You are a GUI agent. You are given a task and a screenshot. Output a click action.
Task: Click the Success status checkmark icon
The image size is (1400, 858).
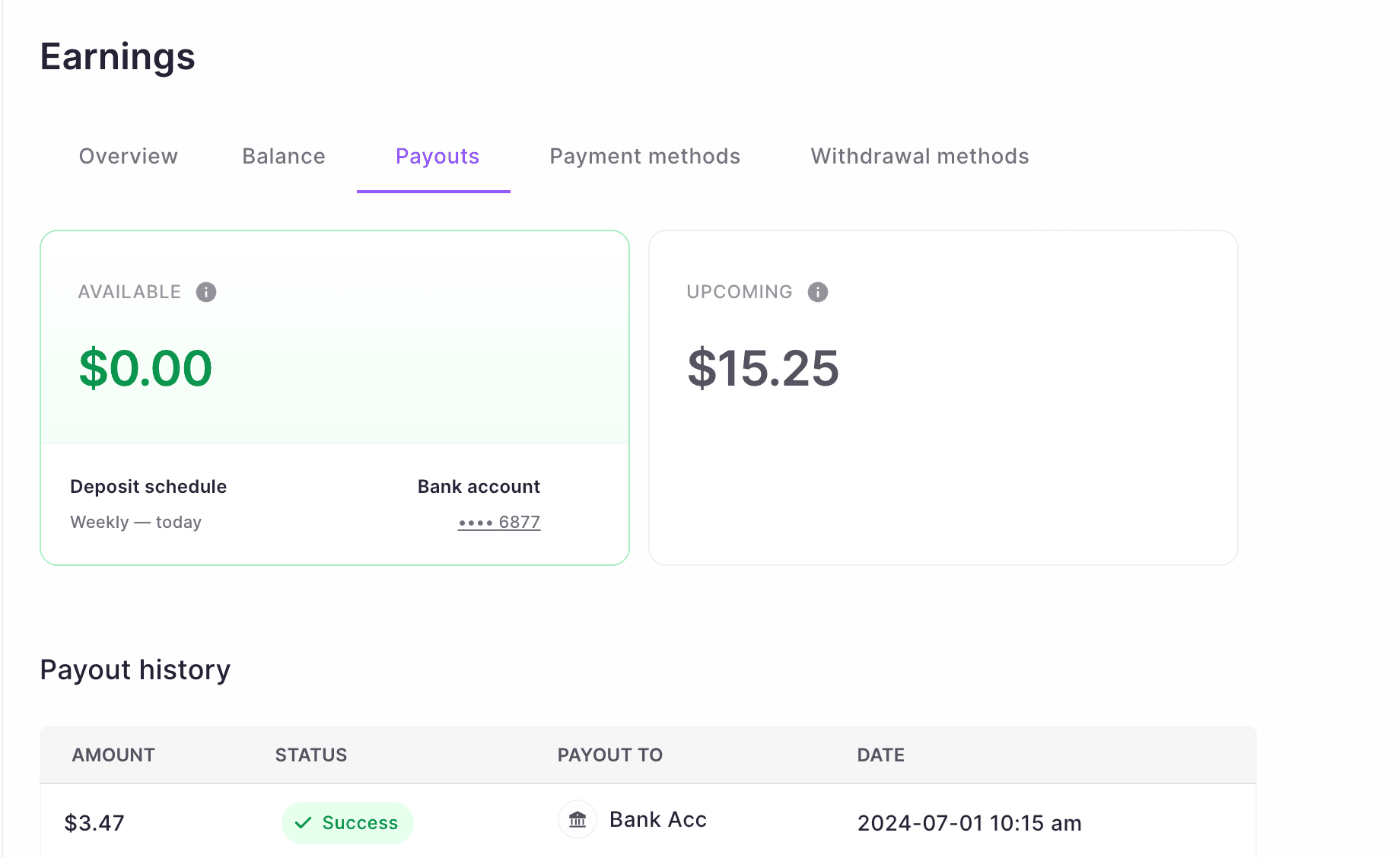pos(304,823)
